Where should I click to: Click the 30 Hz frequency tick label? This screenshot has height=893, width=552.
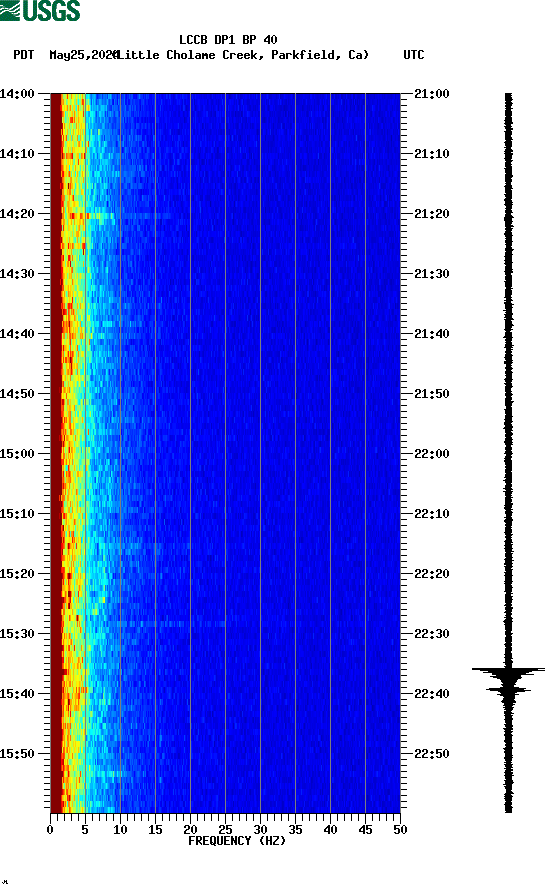[260, 830]
